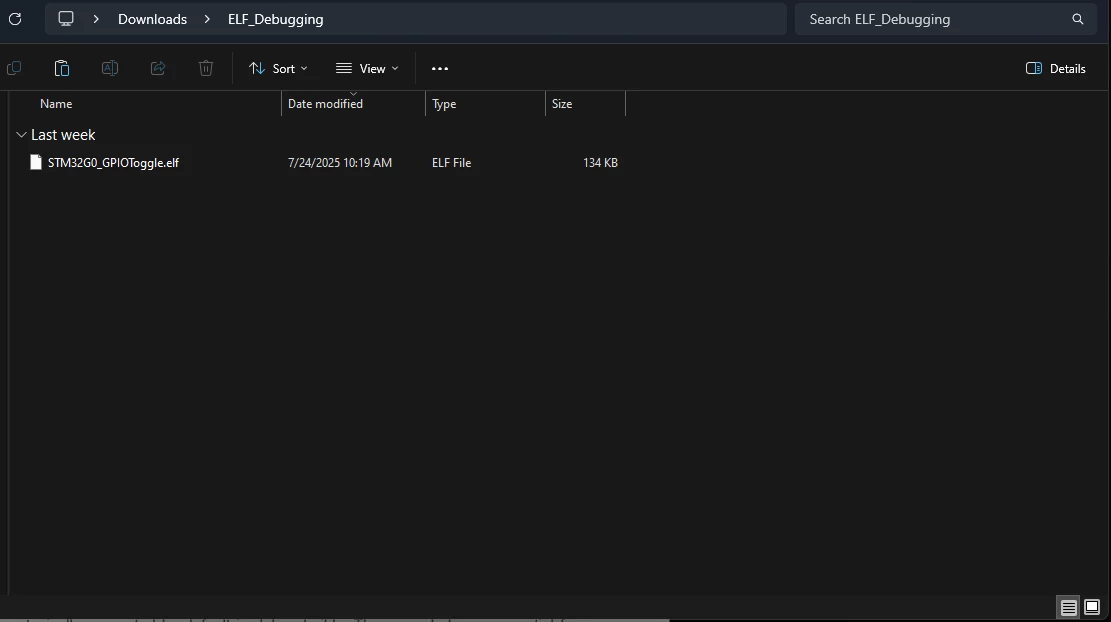Image resolution: width=1111 pixels, height=622 pixels.
Task: Switch to details list view icon in status bar
Action: coord(1068,607)
